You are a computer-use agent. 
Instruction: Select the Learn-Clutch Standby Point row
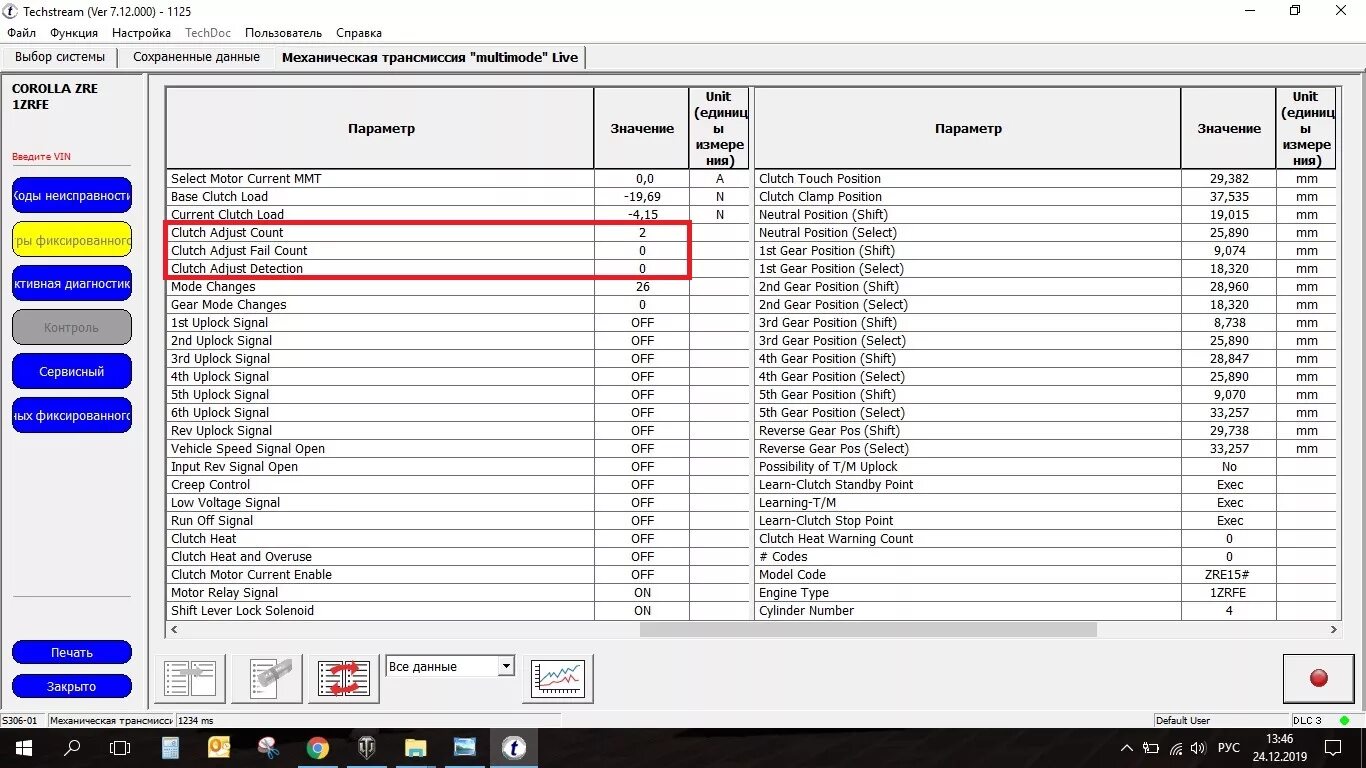click(x=1045, y=484)
